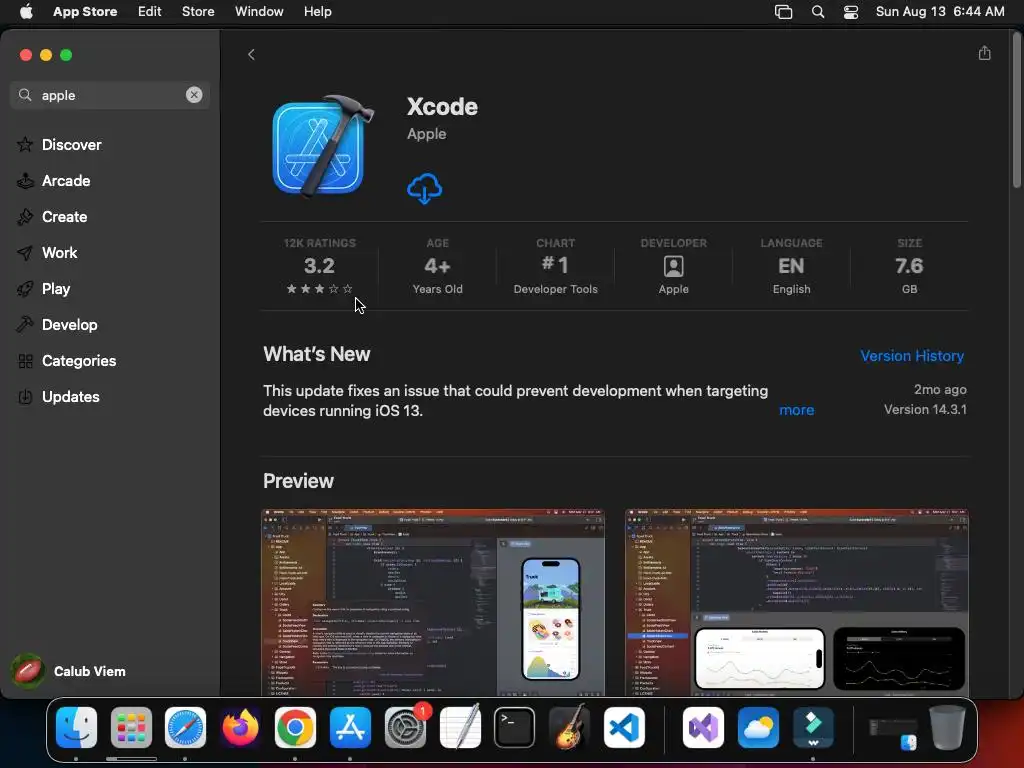Go back with the chevron arrow
Image resolution: width=1024 pixels, height=768 pixels.
[251, 55]
